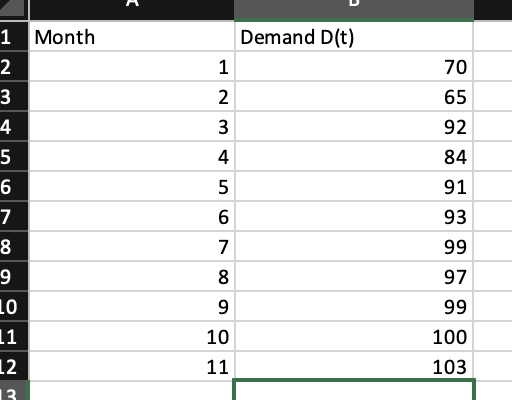Click the cell containing demand value 70
The width and height of the screenshot is (512, 400).
(x=354, y=67)
